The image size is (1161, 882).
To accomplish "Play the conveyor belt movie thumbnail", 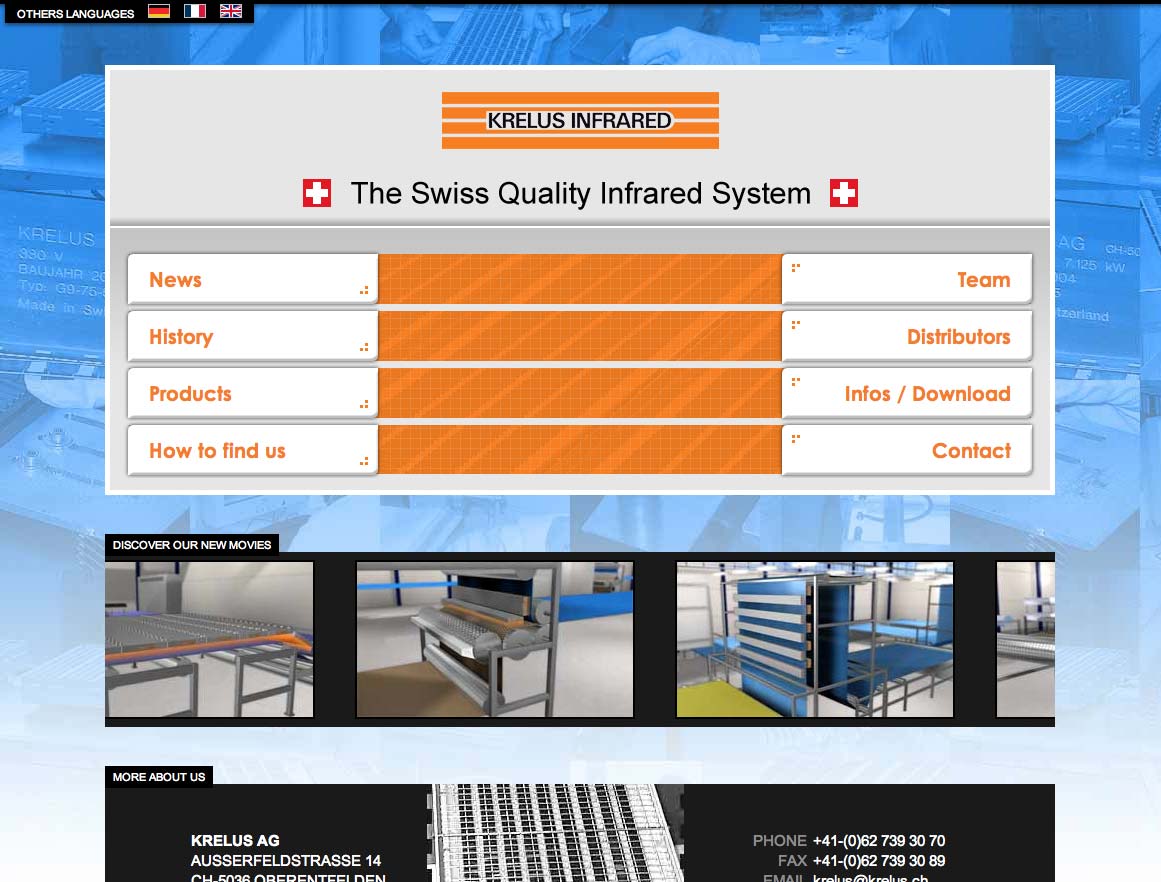I will (209, 639).
